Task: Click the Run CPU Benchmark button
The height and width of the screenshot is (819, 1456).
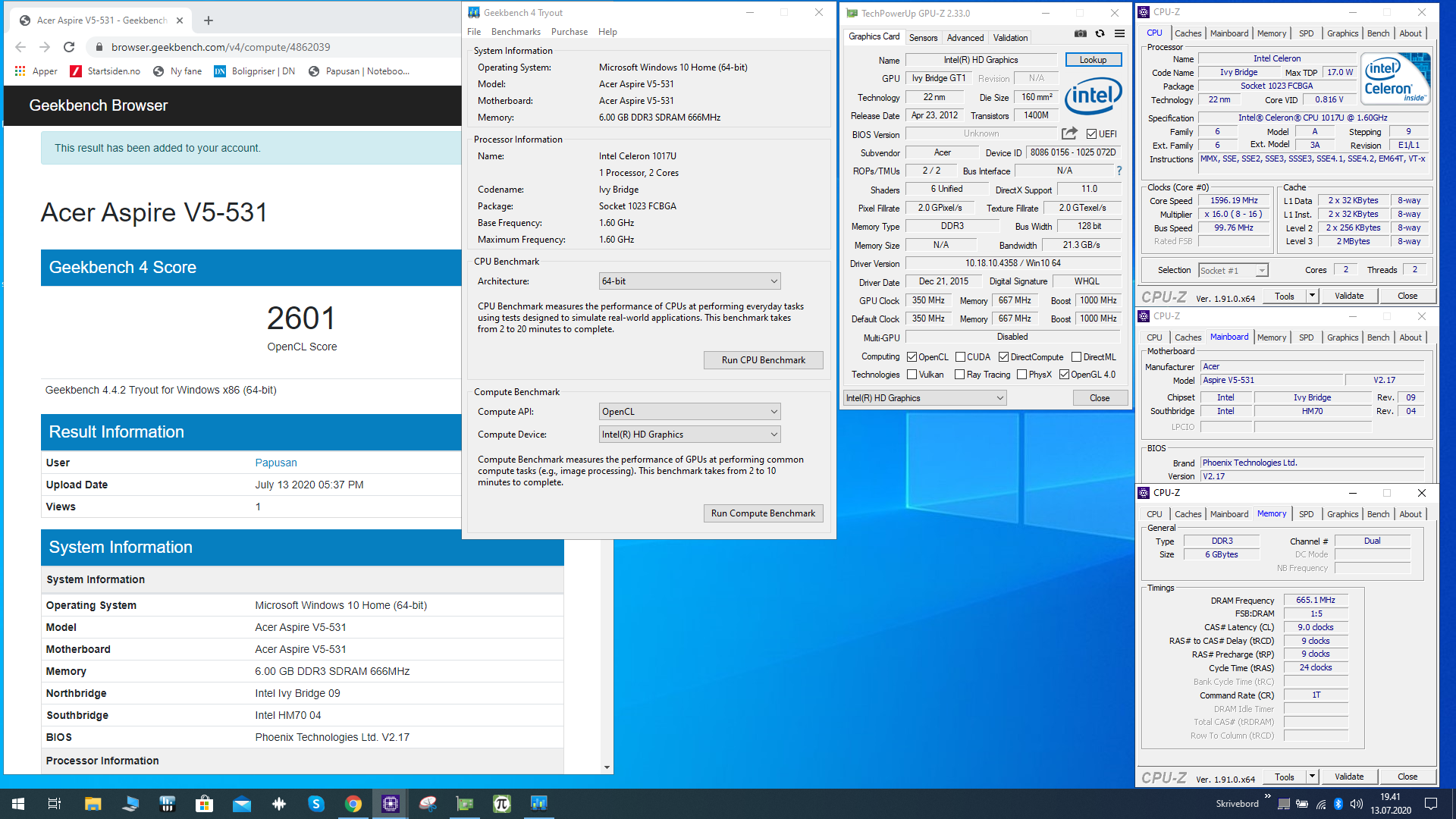Action: 763,360
